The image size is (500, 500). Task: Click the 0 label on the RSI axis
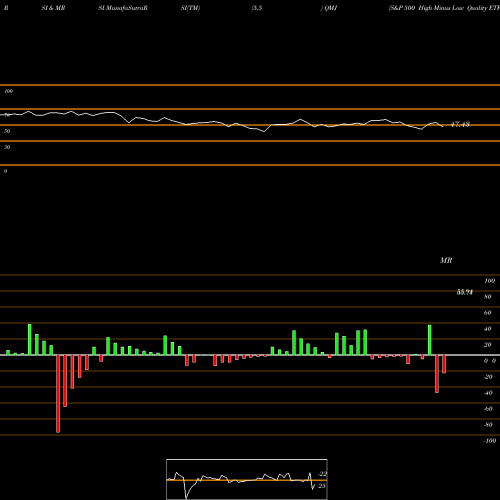(5, 171)
